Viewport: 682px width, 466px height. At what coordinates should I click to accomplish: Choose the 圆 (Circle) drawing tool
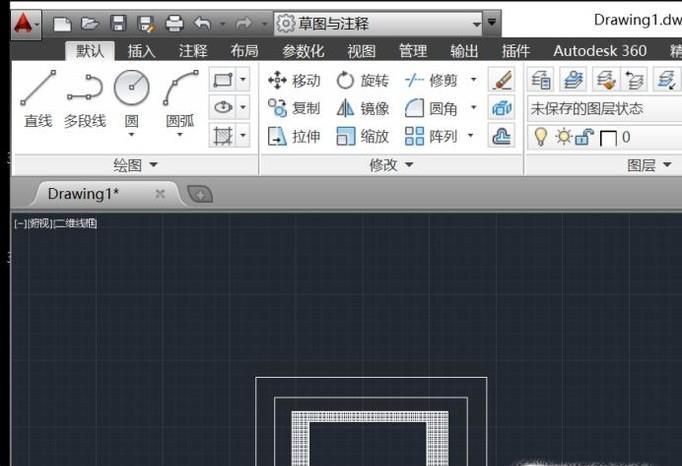131,98
